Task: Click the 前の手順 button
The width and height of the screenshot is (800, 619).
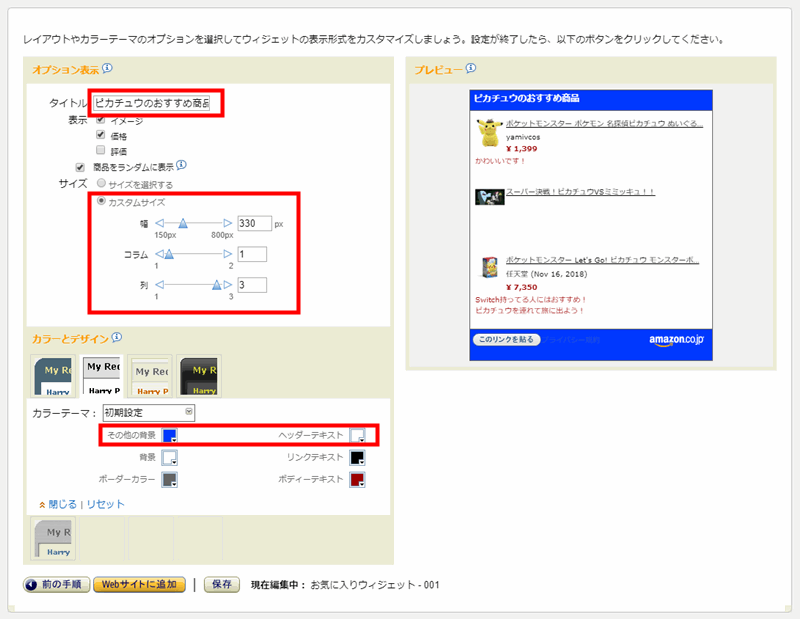Action: 57,584
